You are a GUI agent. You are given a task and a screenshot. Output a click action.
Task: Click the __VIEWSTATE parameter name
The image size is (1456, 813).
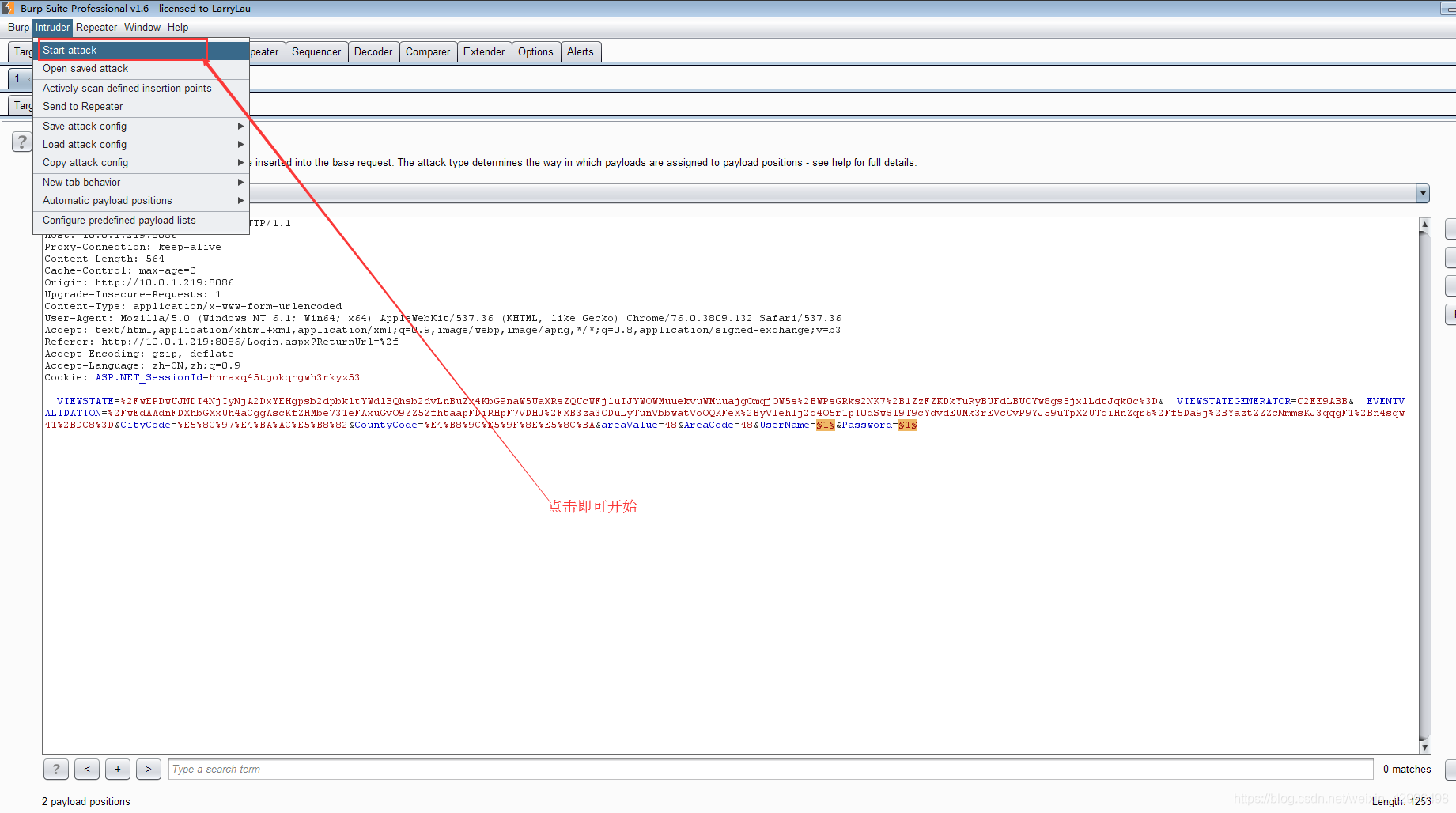tap(79, 401)
